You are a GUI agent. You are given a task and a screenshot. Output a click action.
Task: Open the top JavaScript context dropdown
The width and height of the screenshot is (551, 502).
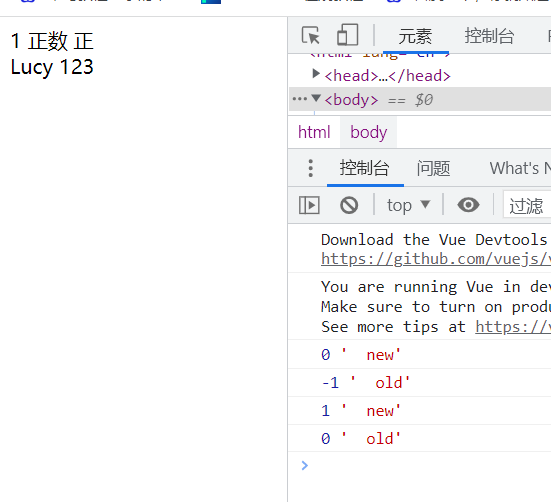point(408,205)
